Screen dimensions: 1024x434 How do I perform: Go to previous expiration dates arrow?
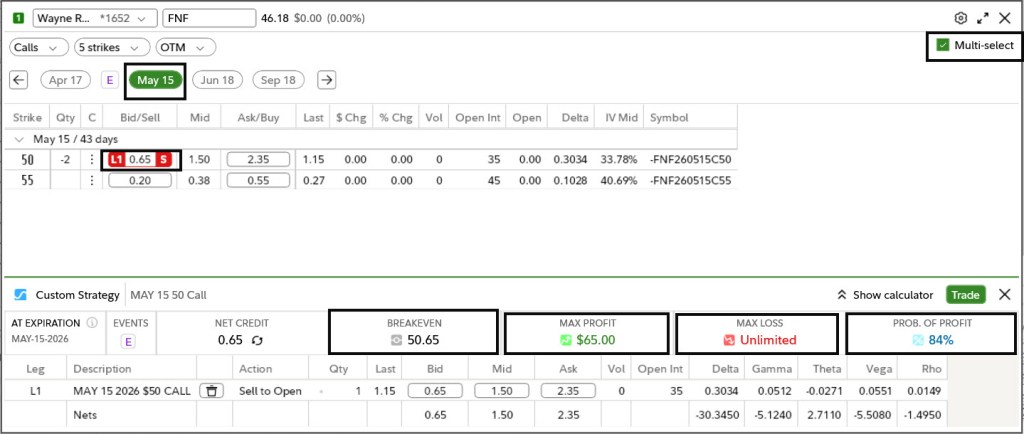point(19,80)
